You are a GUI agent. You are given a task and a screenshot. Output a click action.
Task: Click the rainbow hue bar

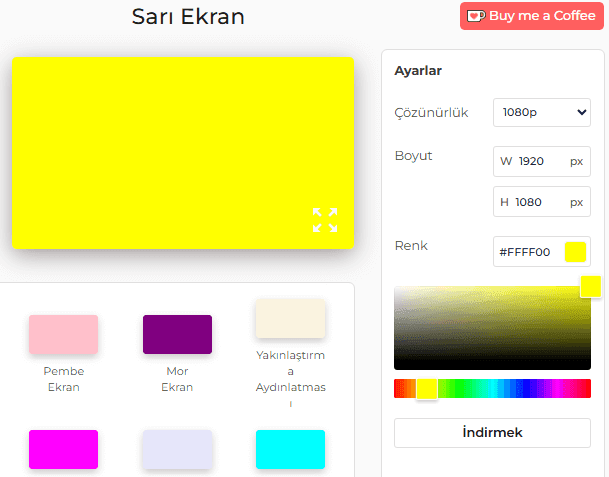(492, 388)
